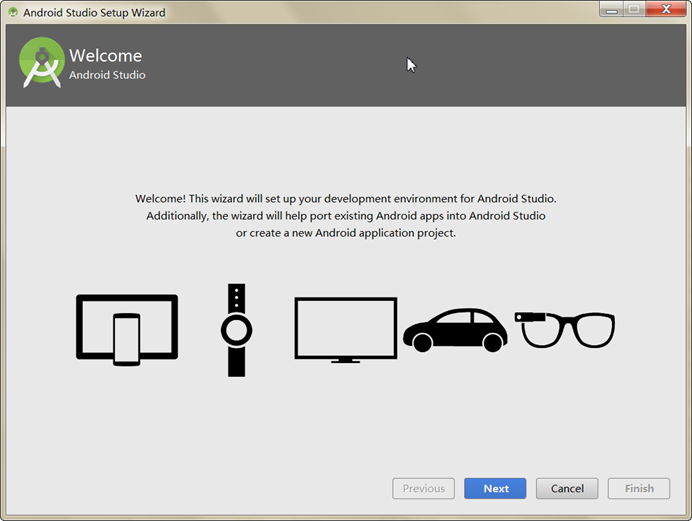Screen dimensions: 692x521
Task: Click the Android Studio logo in the header
Action: [x=42, y=63]
